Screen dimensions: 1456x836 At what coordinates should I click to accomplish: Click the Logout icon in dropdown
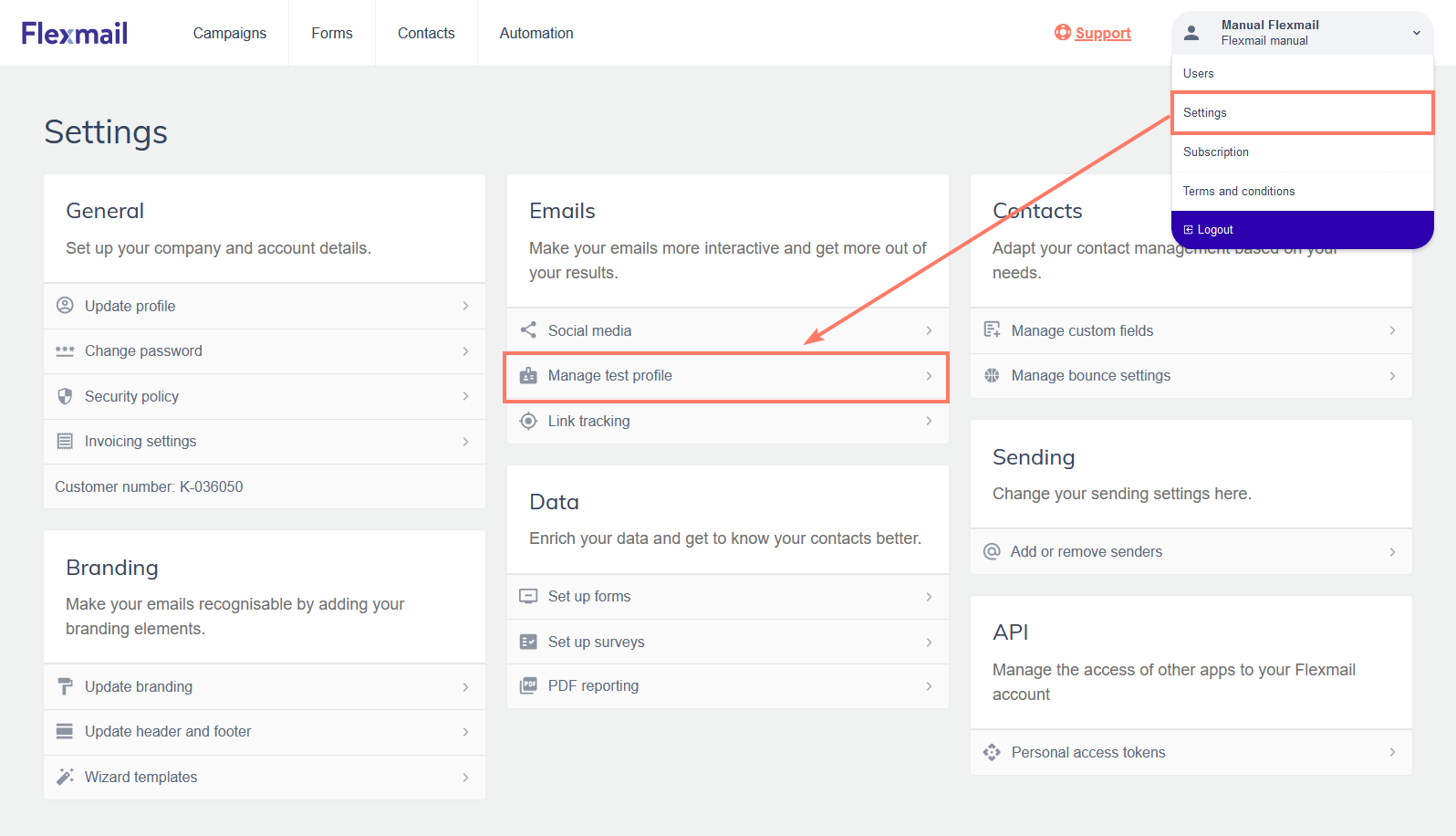1188,230
